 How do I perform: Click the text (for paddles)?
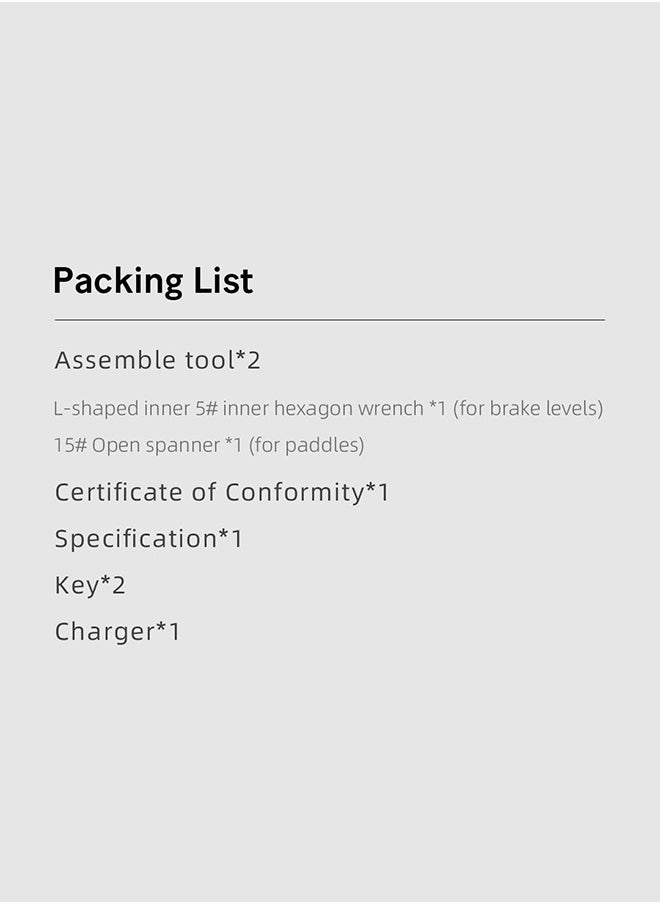(307, 446)
